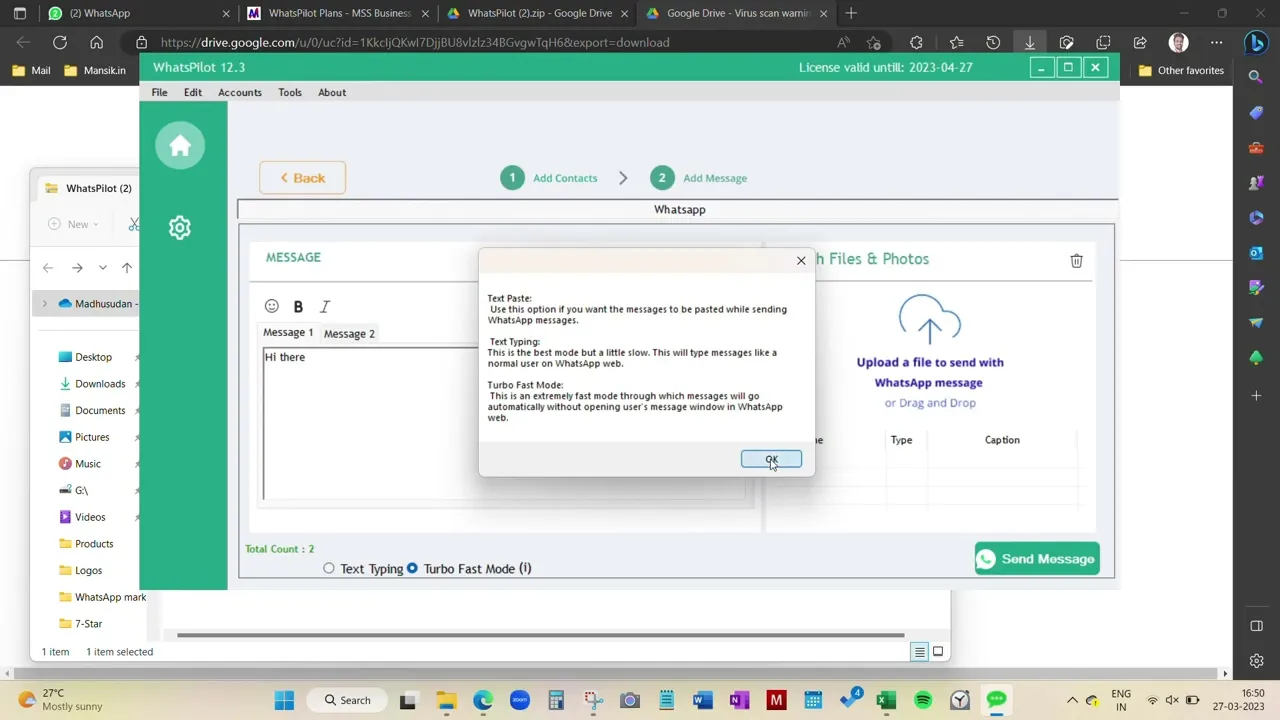The width and height of the screenshot is (1280, 720).
Task: Open taskbar Search box
Action: (x=348, y=700)
